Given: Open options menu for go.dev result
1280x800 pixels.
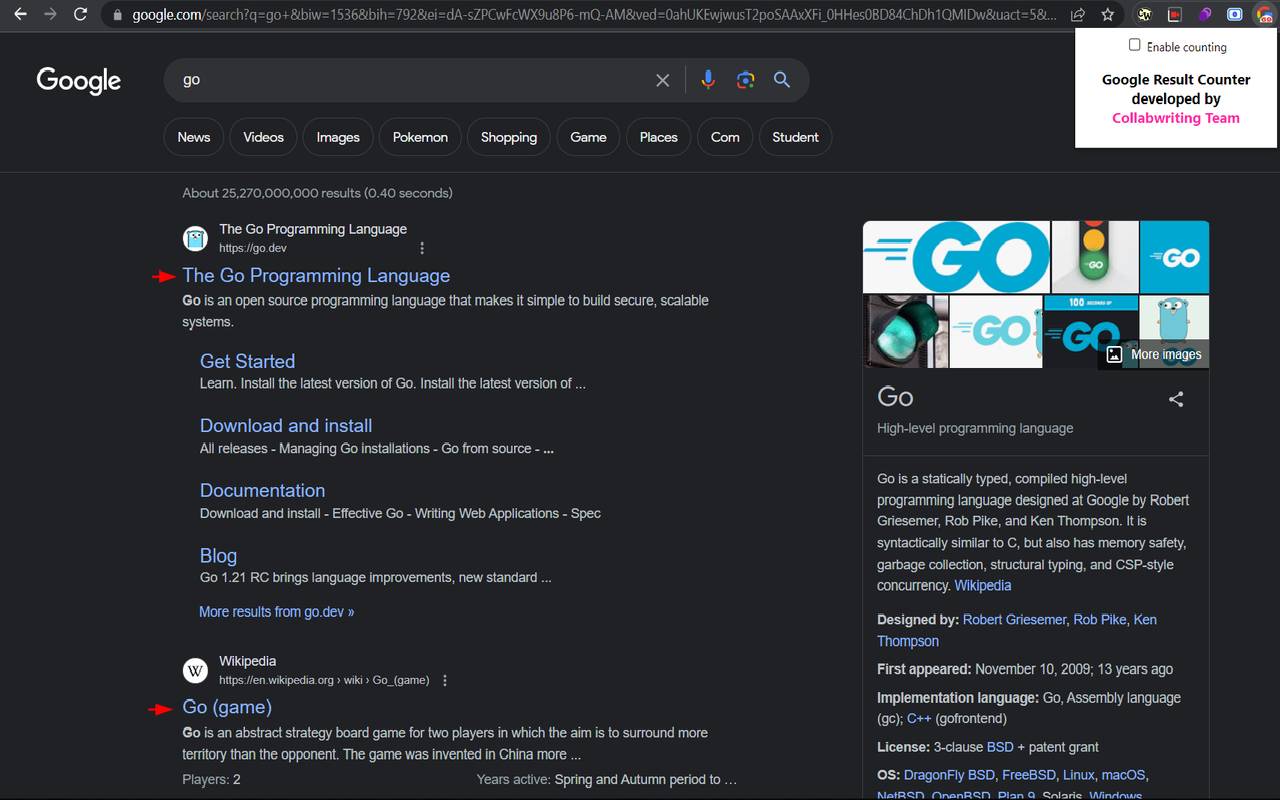Looking at the screenshot, I should 422,248.
